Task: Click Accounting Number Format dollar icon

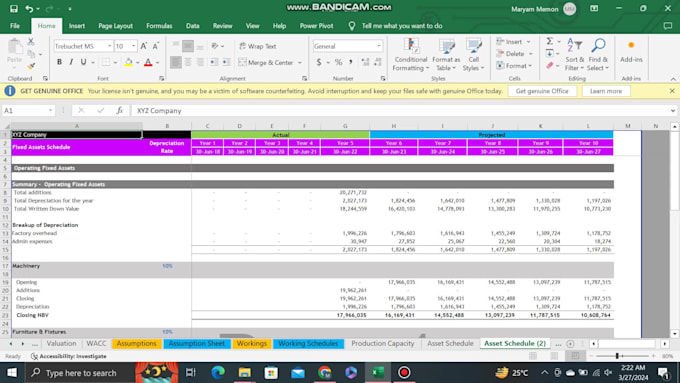Action: click(x=319, y=62)
